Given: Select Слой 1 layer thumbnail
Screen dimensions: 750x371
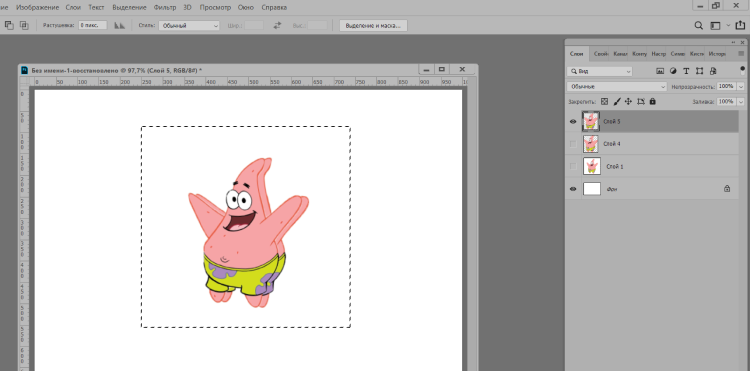Looking at the screenshot, I should click(592, 166).
